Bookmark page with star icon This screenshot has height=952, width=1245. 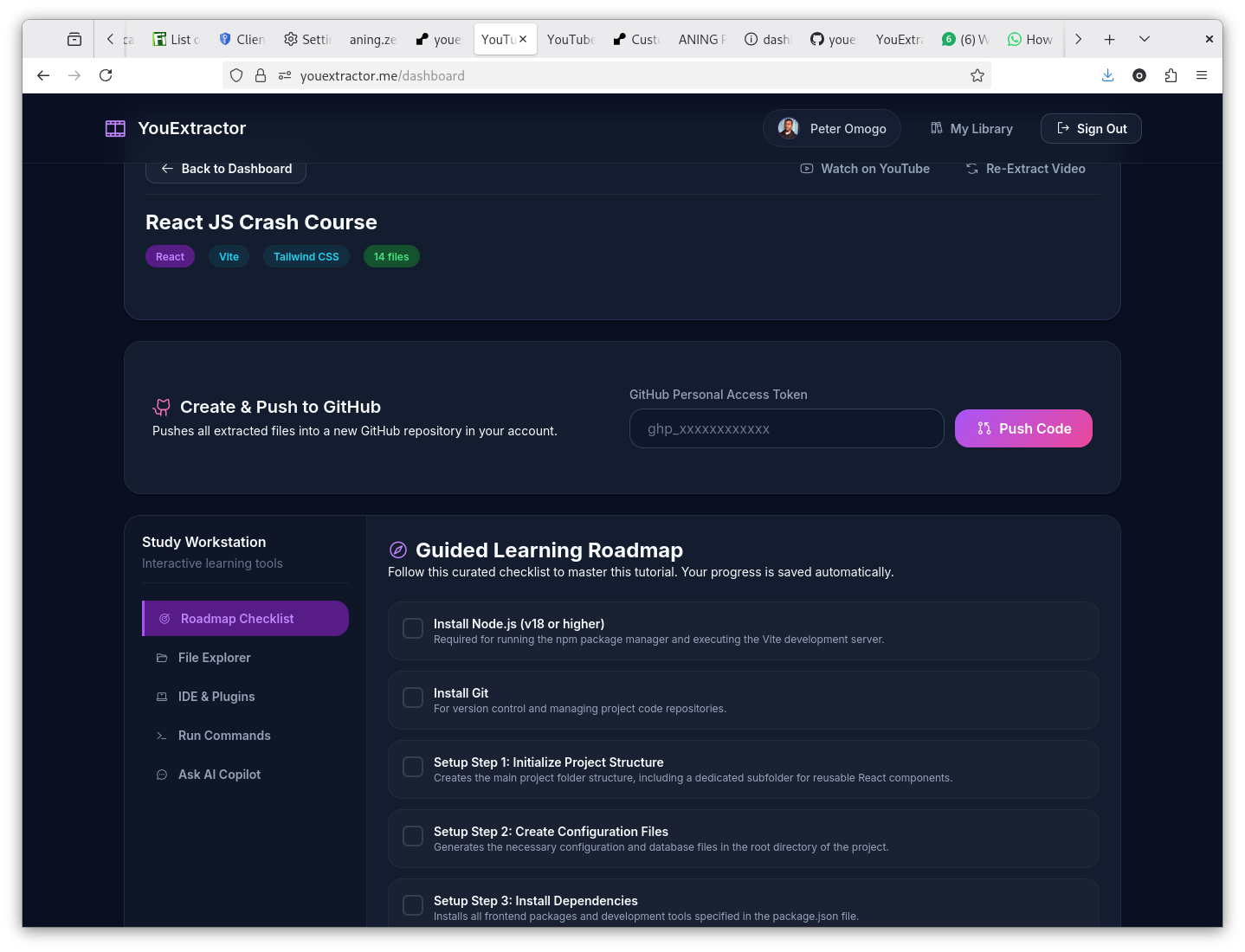click(977, 76)
